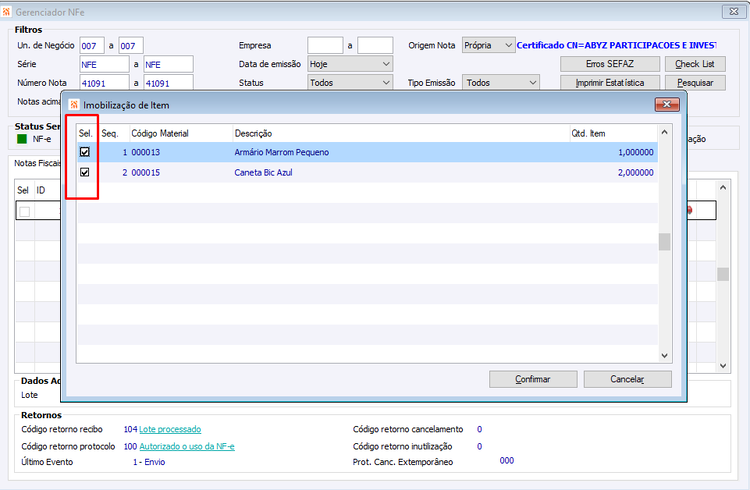Click the second Número Nota field

(x=169, y=83)
